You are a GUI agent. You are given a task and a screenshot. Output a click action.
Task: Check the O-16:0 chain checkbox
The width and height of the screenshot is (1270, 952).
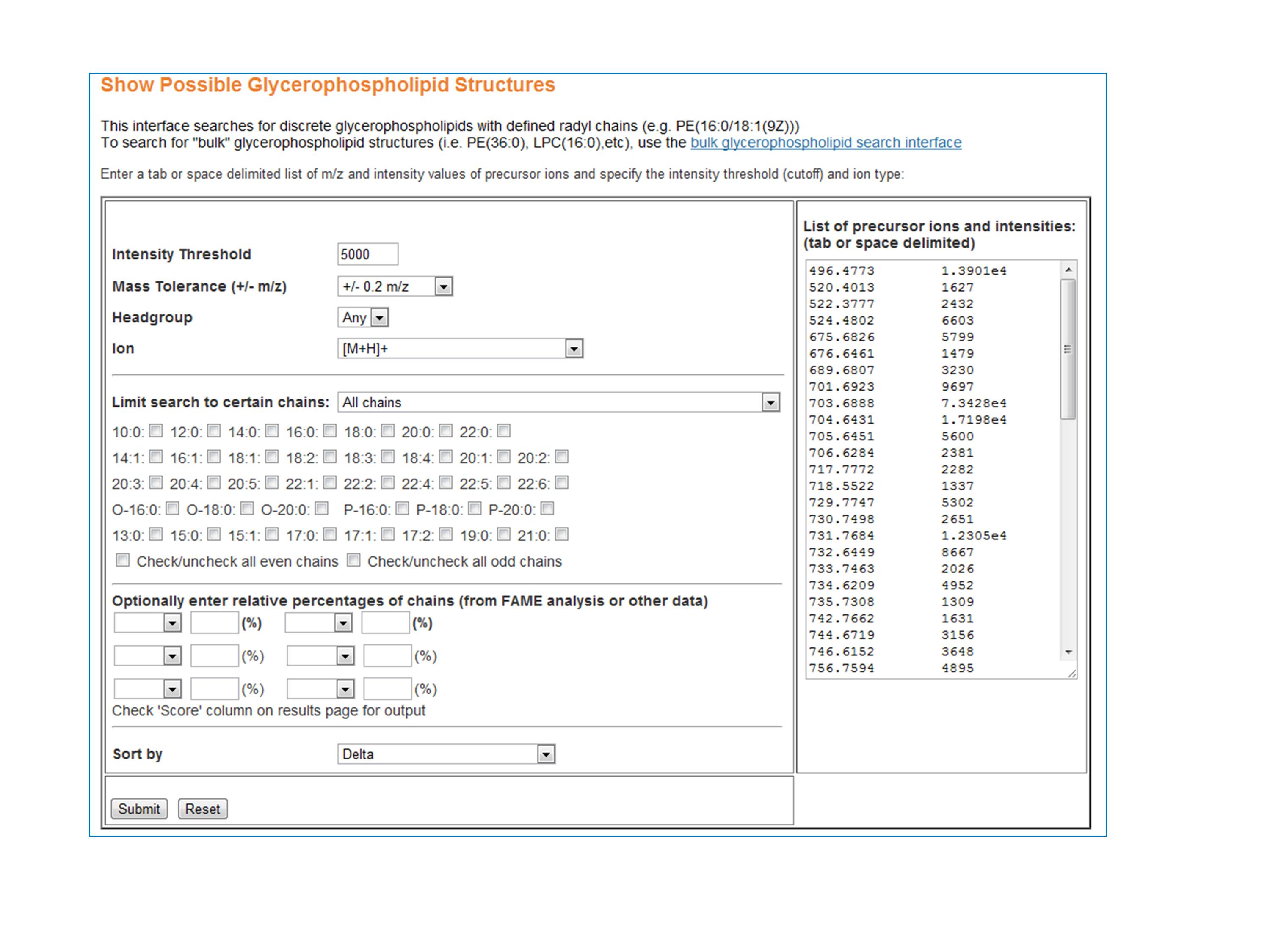[x=172, y=508]
